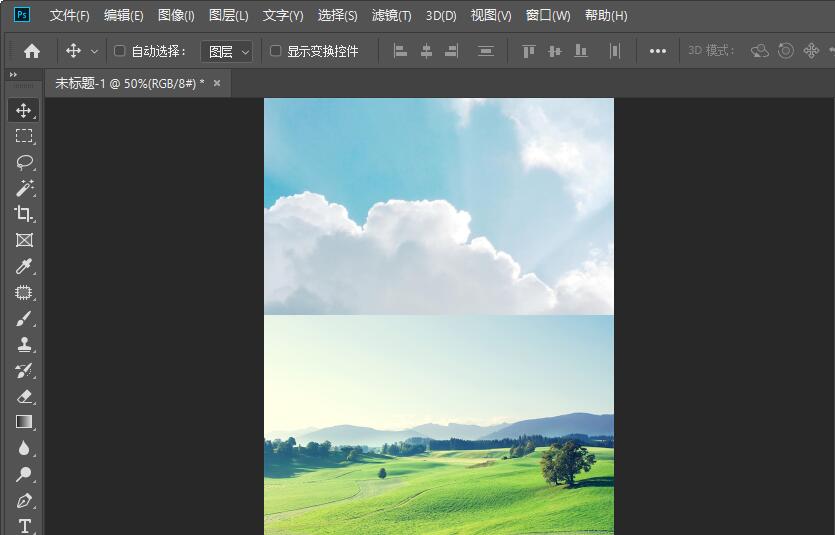Screen dimensions: 835x535
Task: Expand the toolbox with double-arrow
Action: [13, 75]
